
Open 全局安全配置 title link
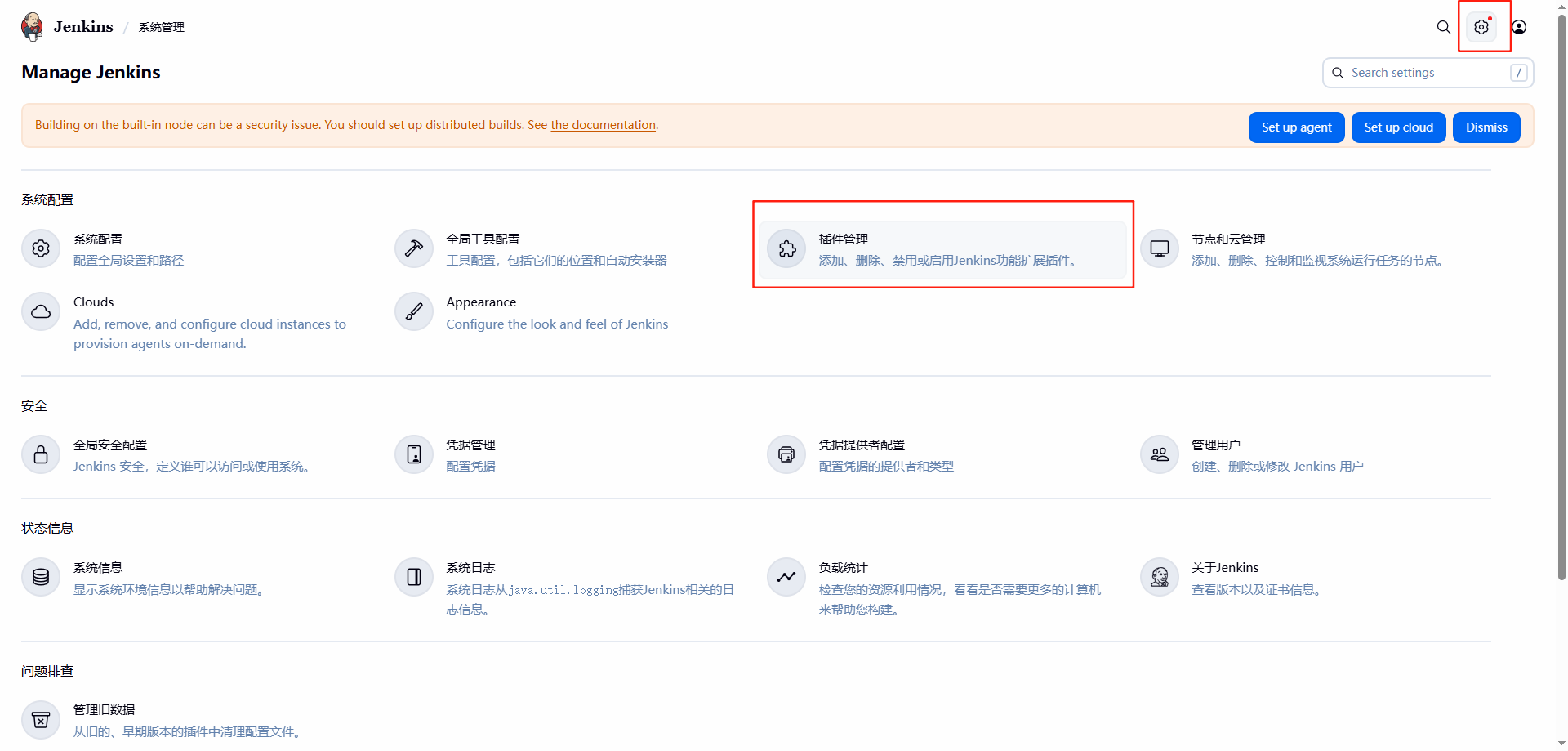(x=110, y=445)
